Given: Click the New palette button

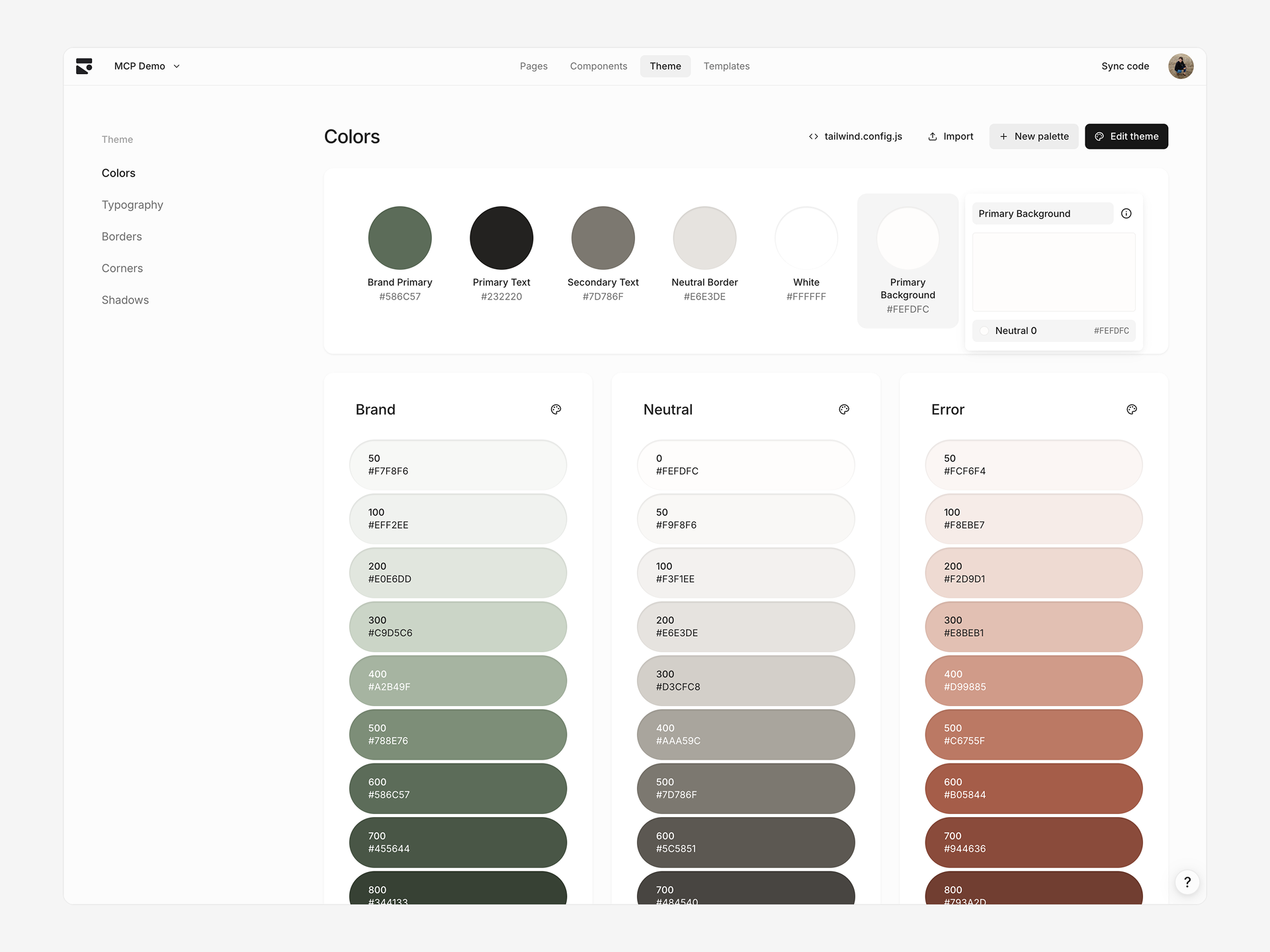Looking at the screenshot, I should (1034, 136).
